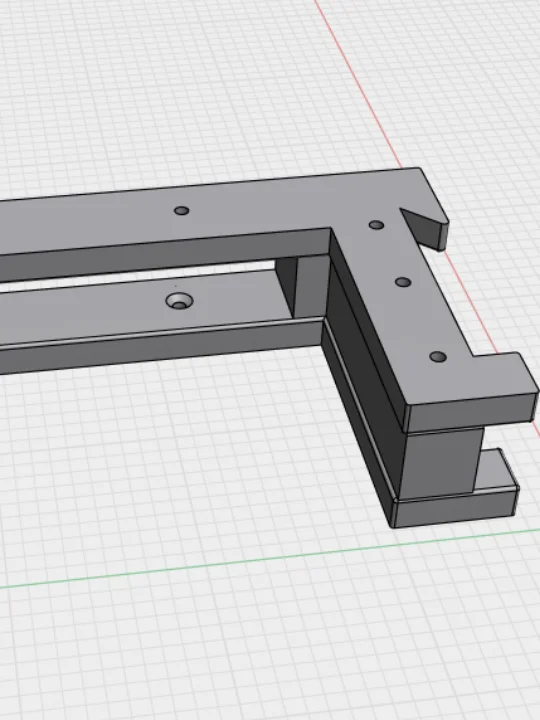Select the middle hole on the right arm
Viewport: 540px width, 720px height.
403,282
